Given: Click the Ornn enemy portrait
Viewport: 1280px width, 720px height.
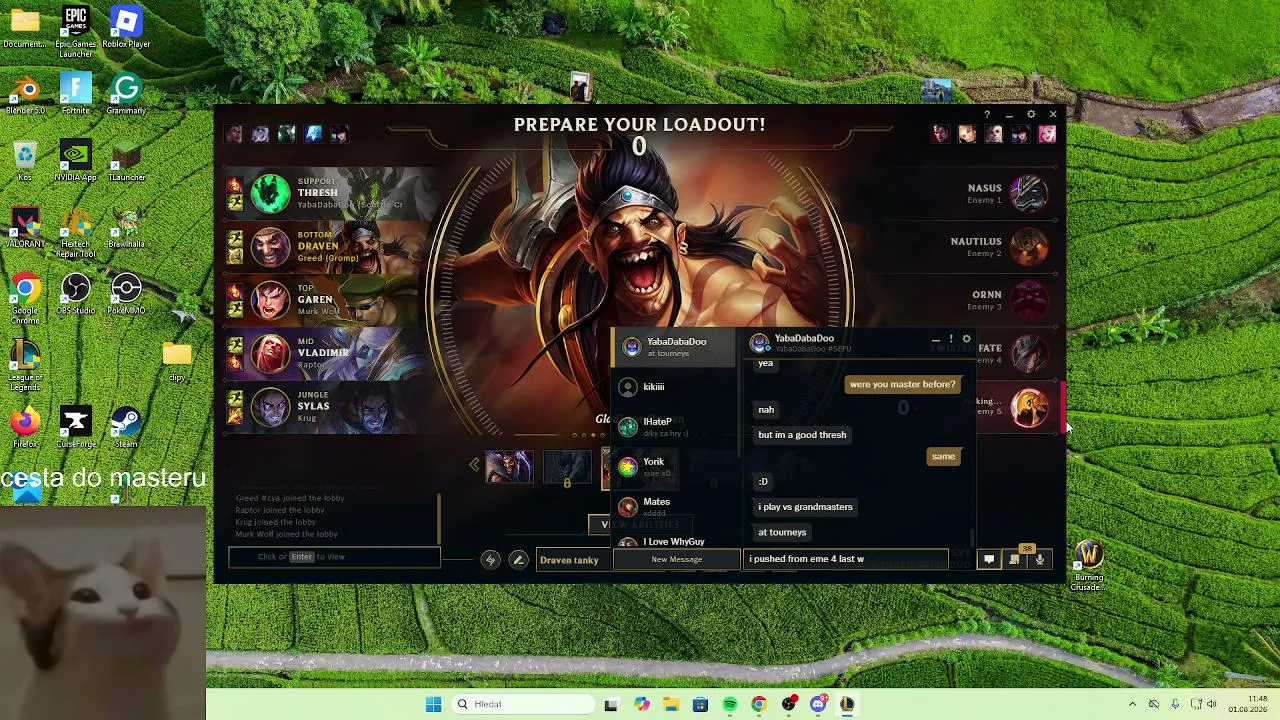Looking at the screenshot, I should (1029, 300).
